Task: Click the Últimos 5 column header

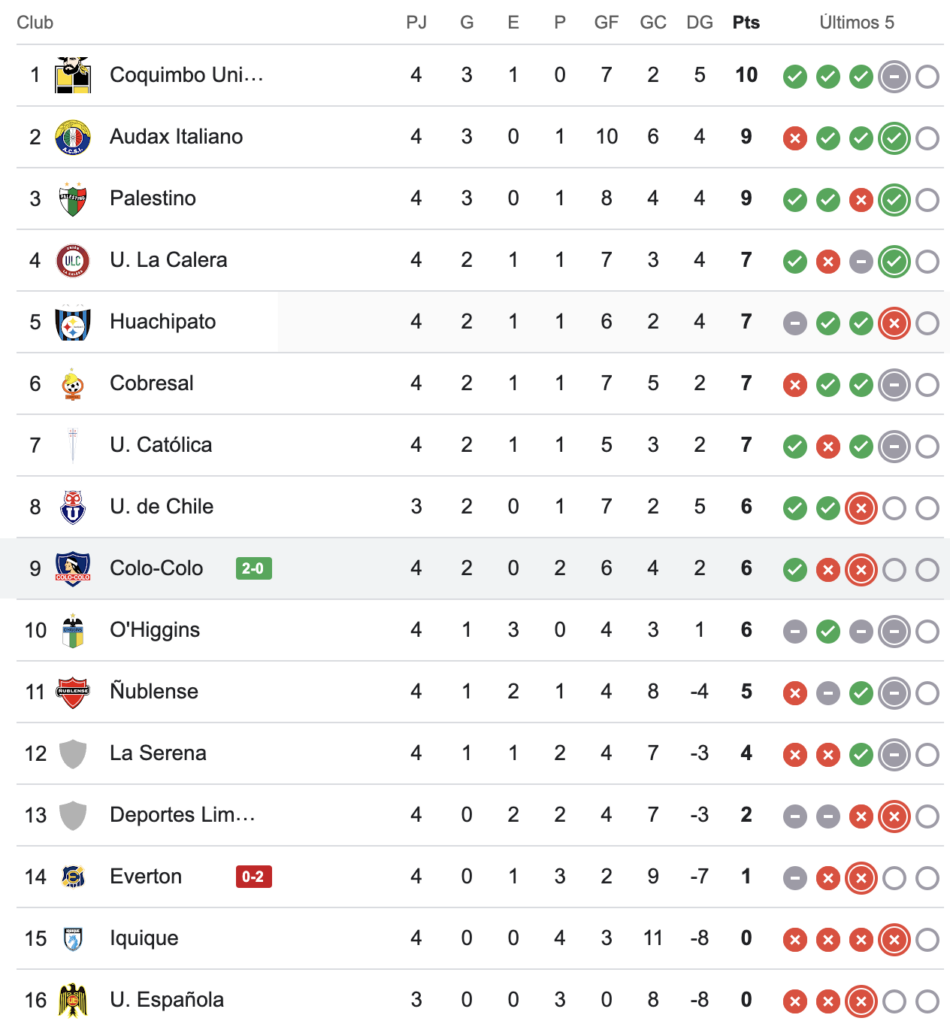Action: [857, 22]
